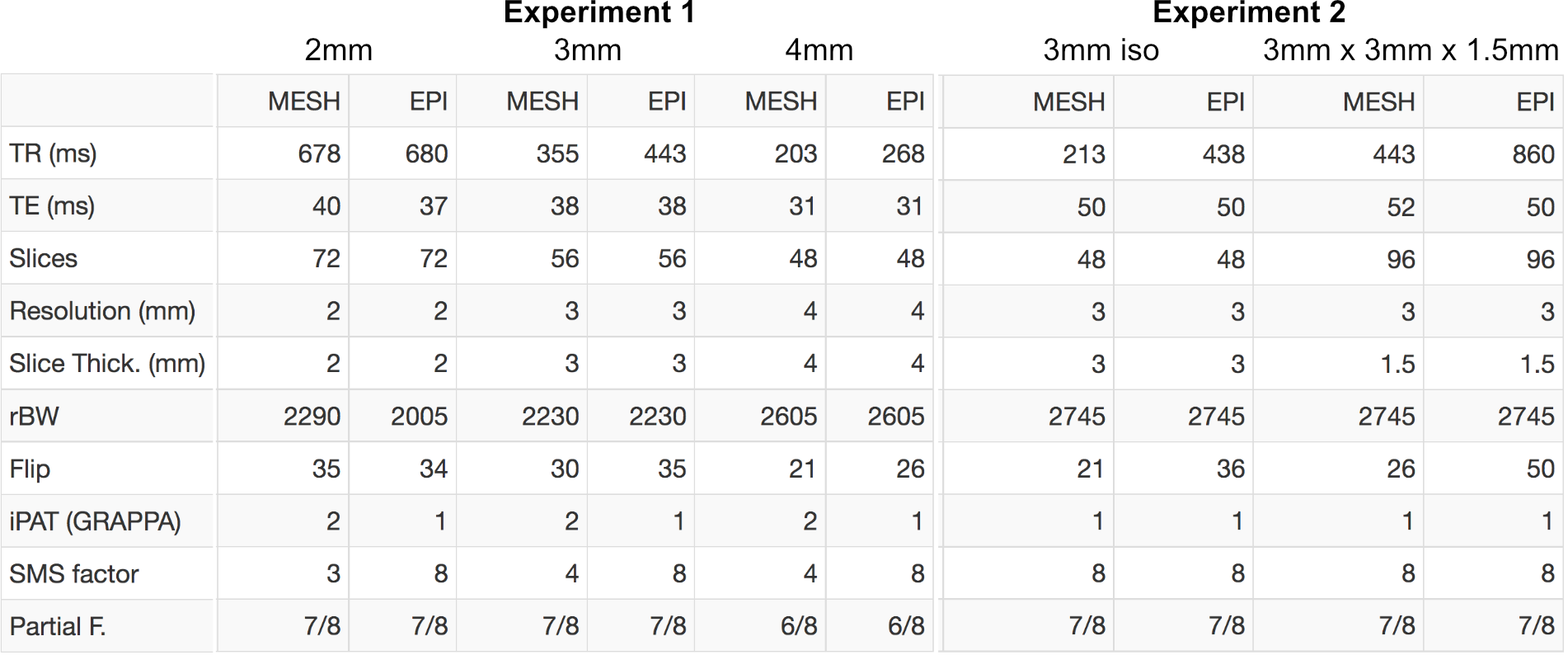Click the Experiment 1 heading
The image size is (1568, 655).
(x=599, y=13)
